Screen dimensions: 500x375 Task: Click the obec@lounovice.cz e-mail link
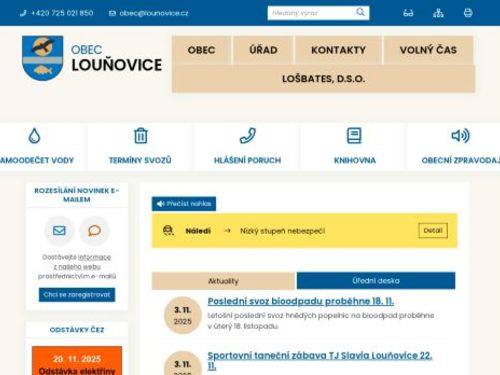154,13
